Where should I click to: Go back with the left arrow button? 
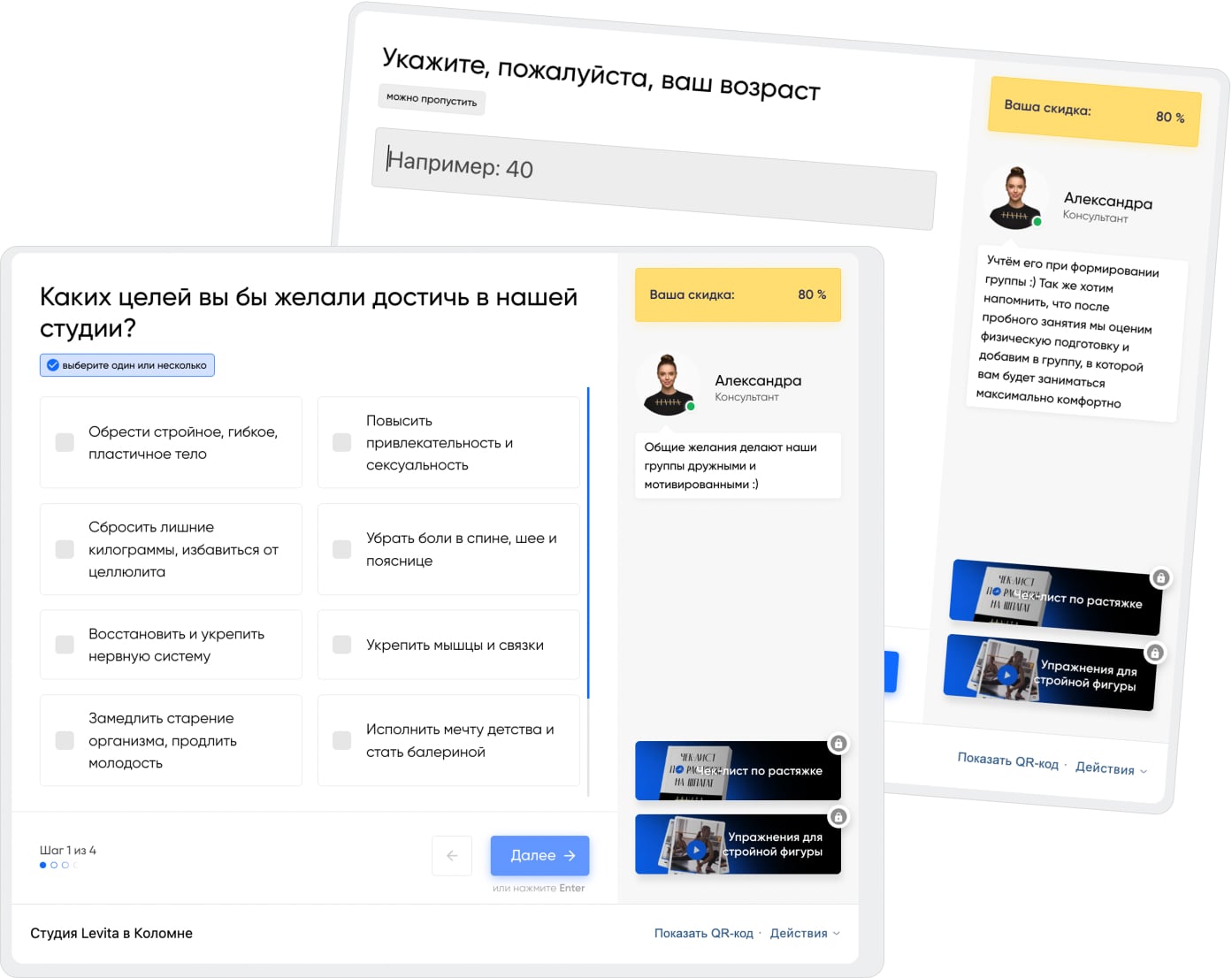click(452, 856)
